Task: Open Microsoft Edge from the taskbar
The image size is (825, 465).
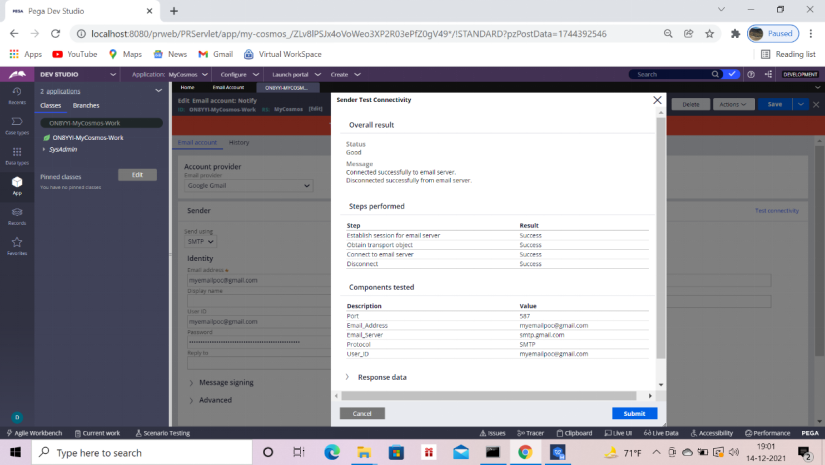Action: [x=331, y=452]
